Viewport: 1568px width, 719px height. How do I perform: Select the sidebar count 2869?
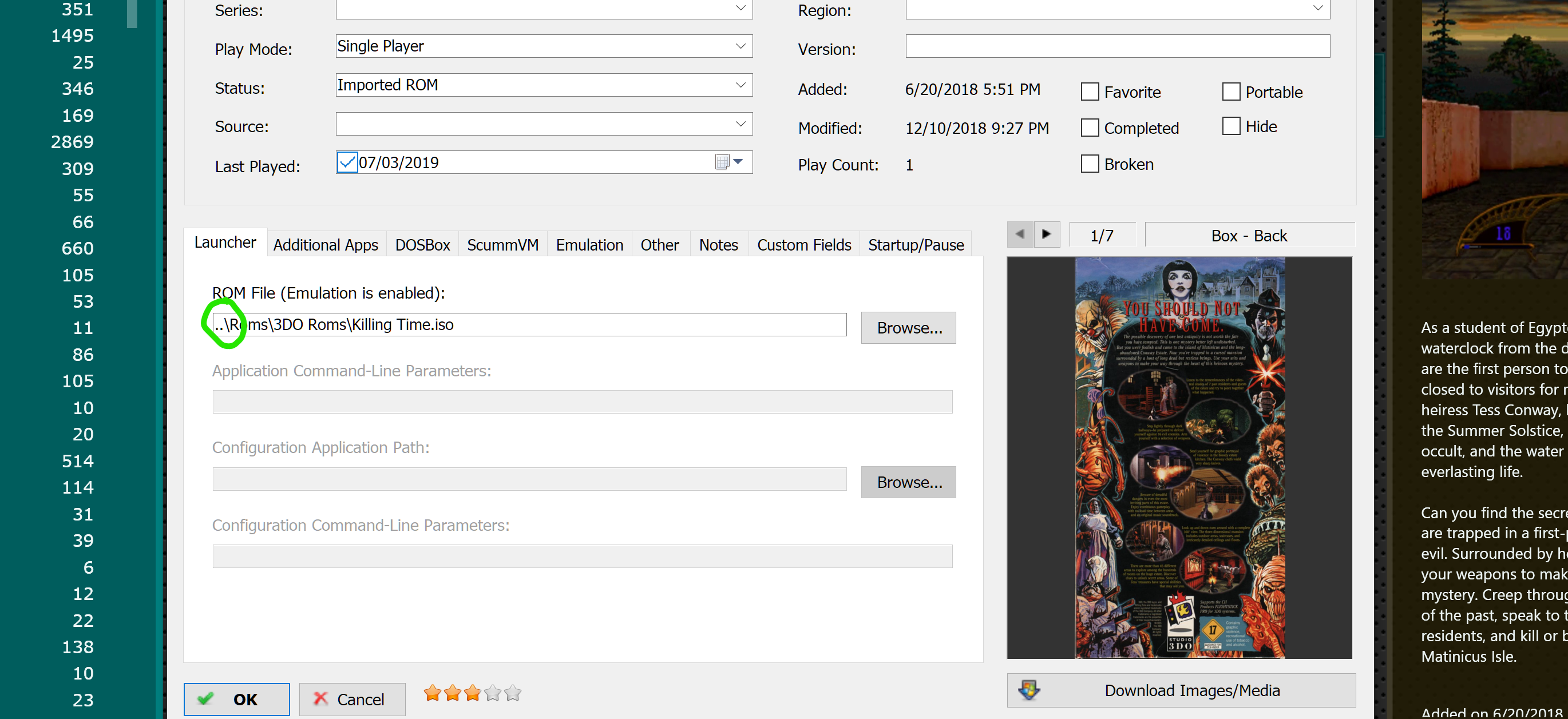(x=73, y=142)
